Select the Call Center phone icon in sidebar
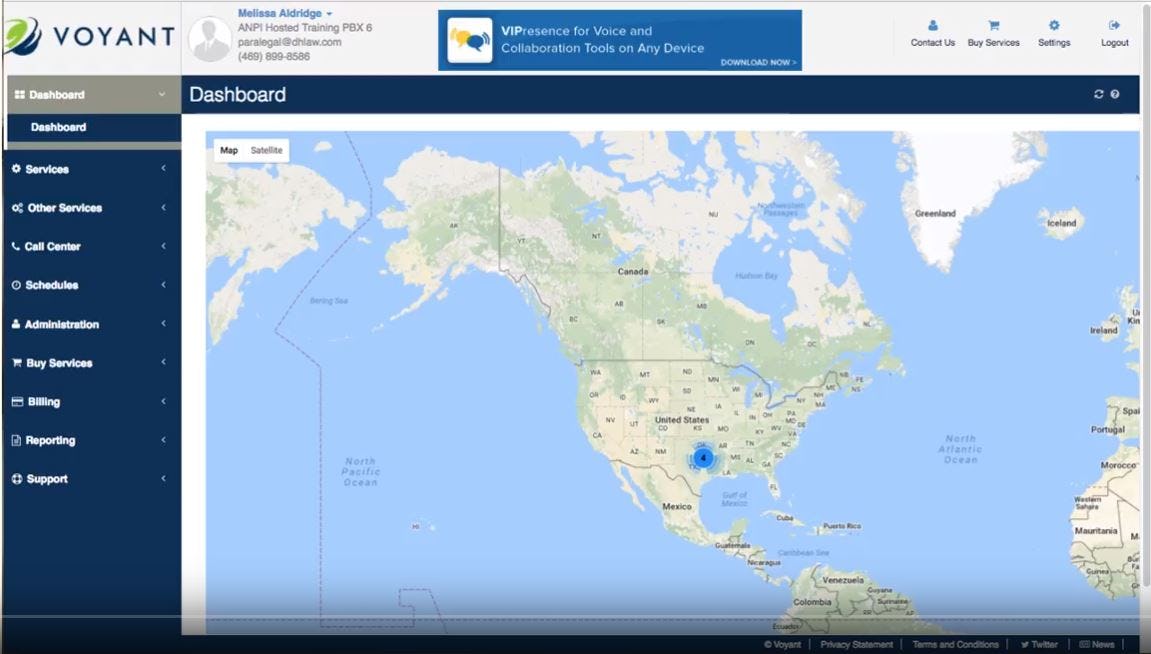Viewport: 1151px width, 654px height. [15, 246]
